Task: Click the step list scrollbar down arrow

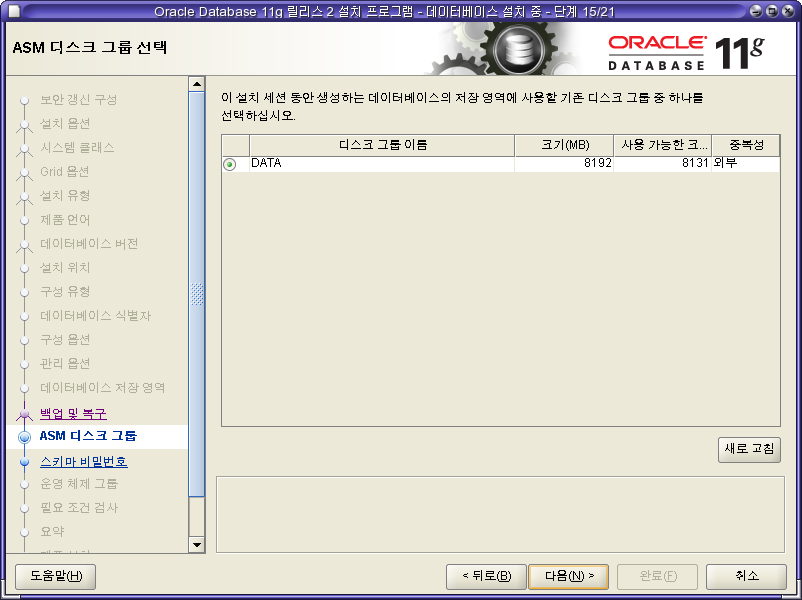Action: 196,544
